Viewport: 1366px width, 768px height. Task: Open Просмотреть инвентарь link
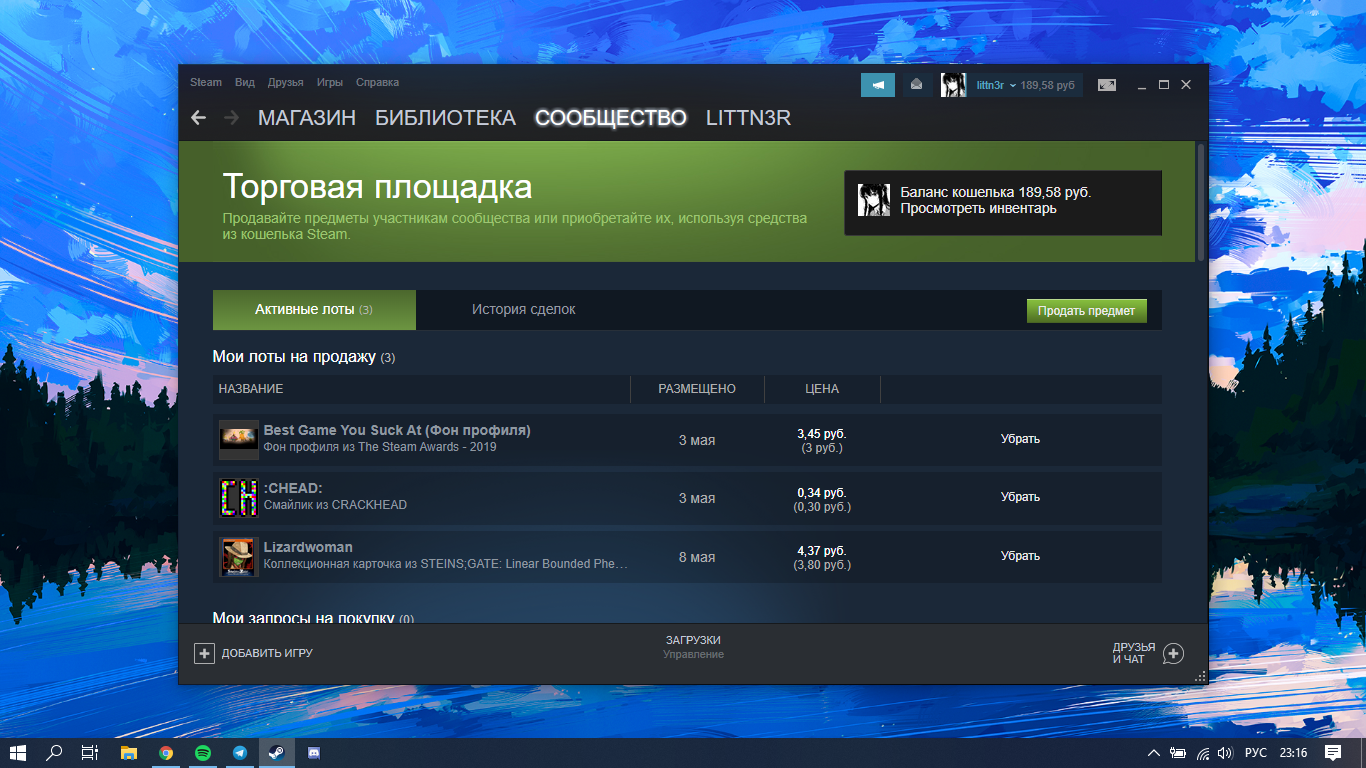(978, 208)
